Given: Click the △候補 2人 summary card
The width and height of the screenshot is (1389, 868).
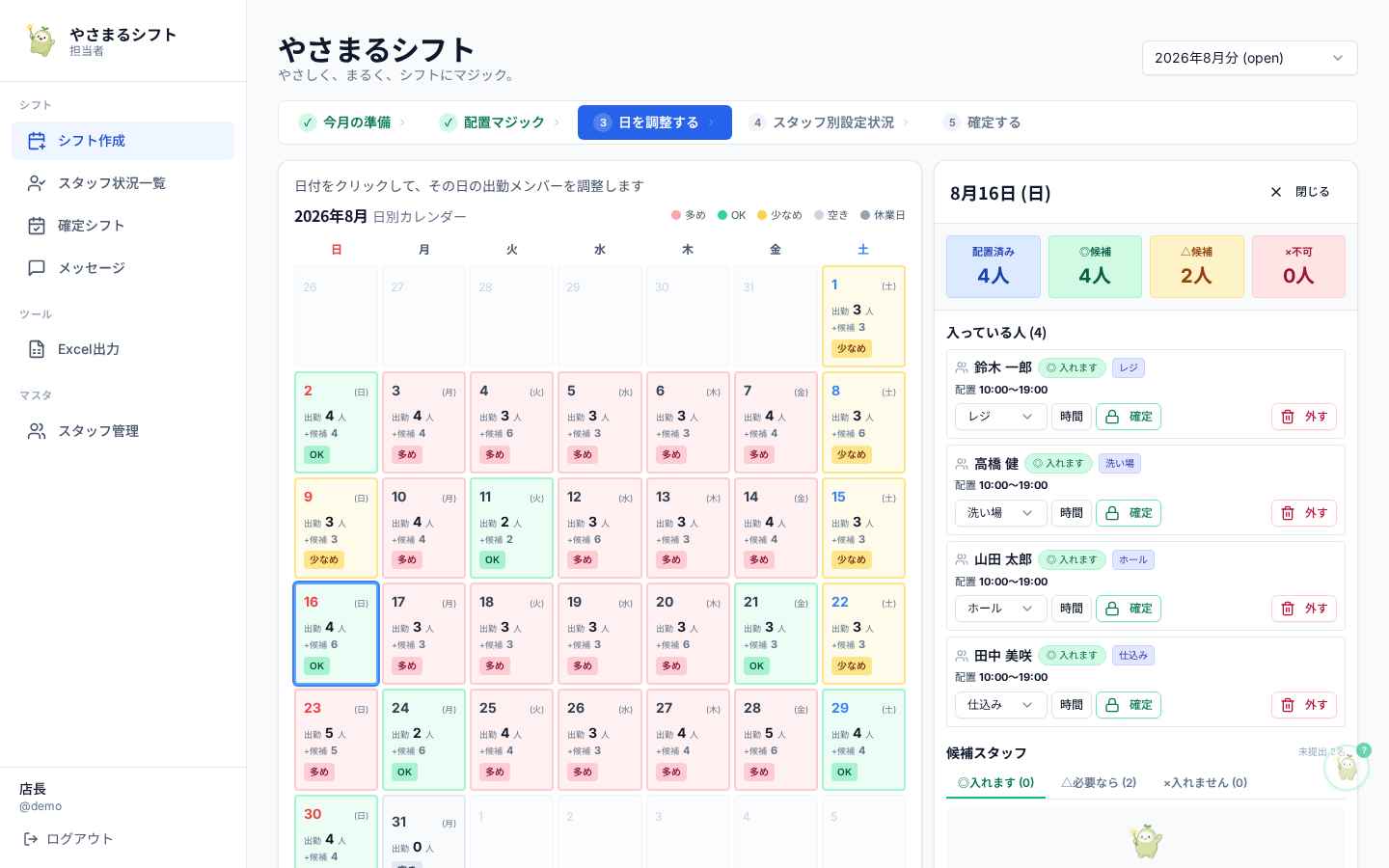Looking at the screenshot, I should pyautogui.click(x=1197, y=267).
